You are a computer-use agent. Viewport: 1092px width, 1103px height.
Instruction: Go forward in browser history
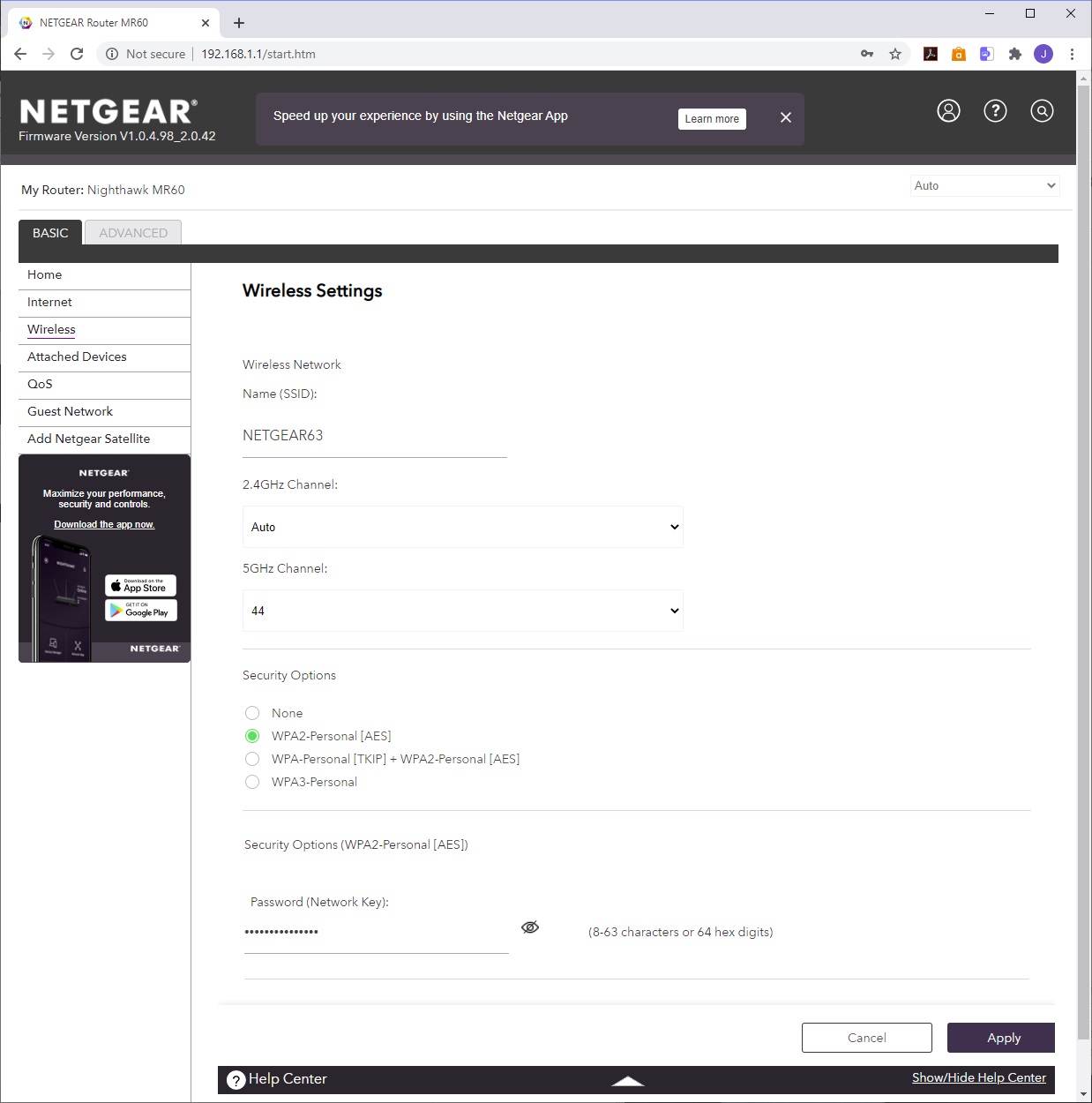click(49, 54)
